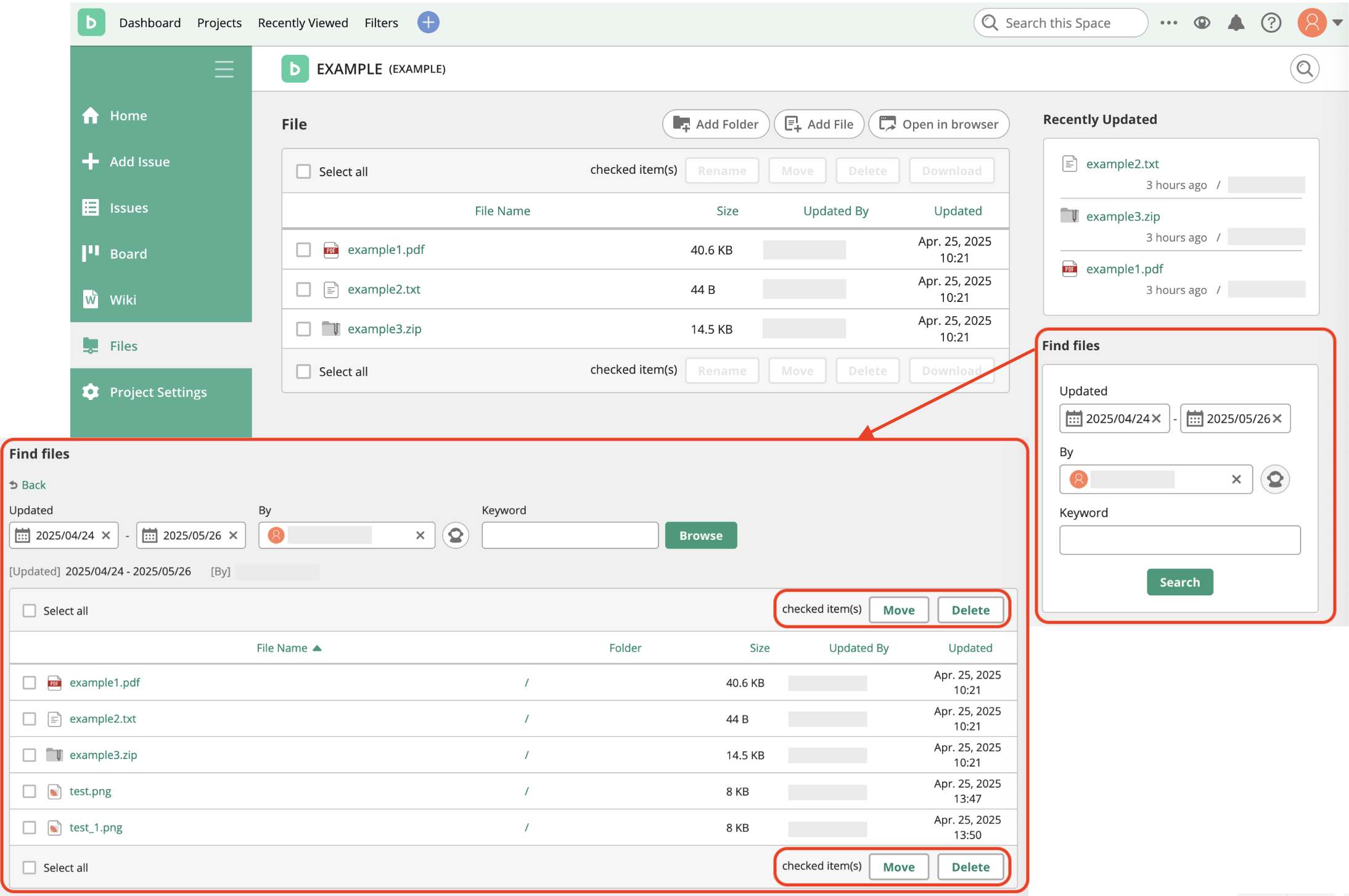Check example1.pdf in search results

click(x=29, y=682)
